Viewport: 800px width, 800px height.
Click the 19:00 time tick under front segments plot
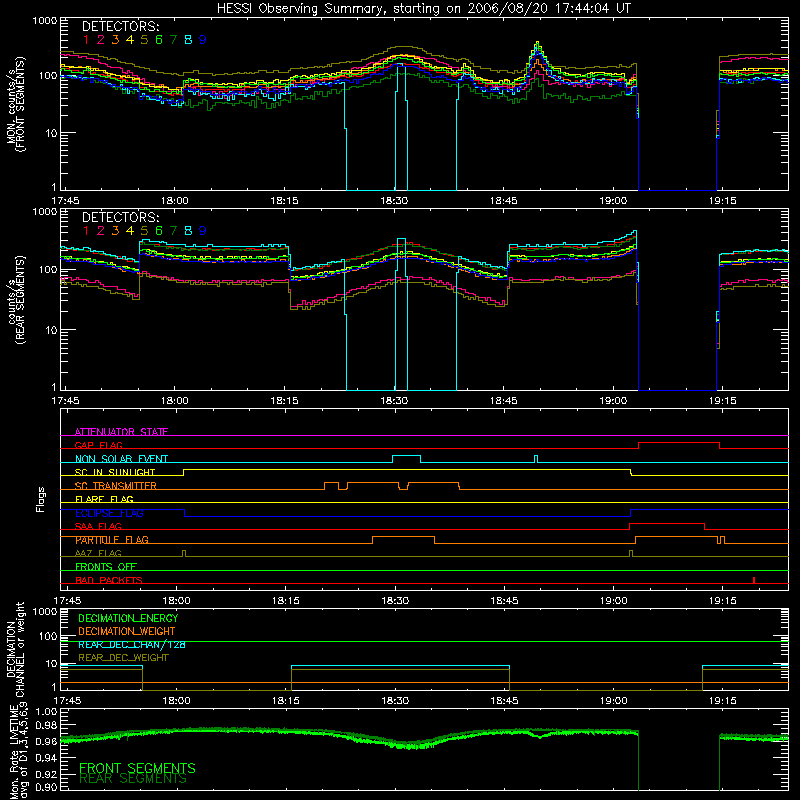(613, 201)
